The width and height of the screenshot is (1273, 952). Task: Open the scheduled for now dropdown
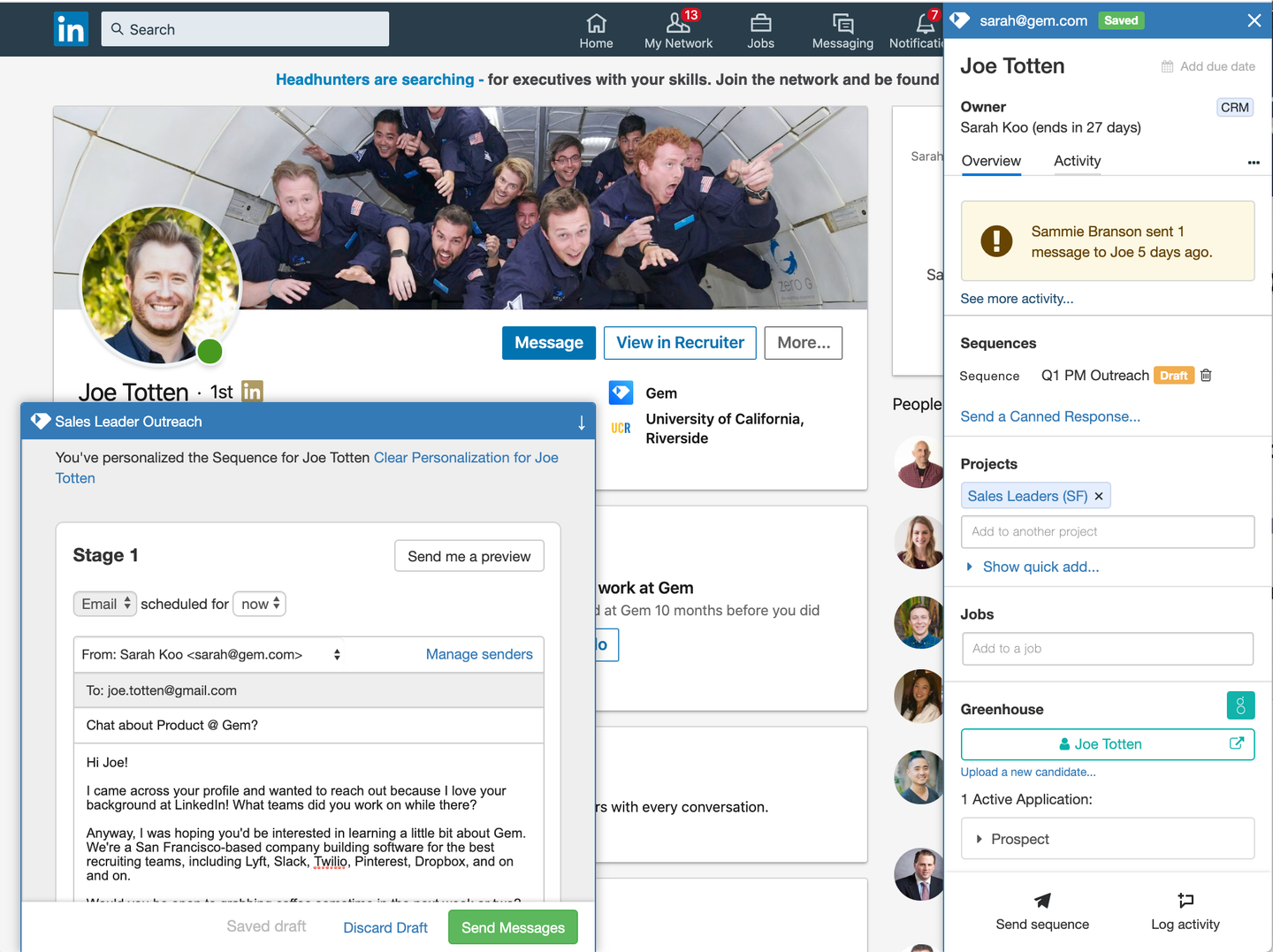[260, 604]
